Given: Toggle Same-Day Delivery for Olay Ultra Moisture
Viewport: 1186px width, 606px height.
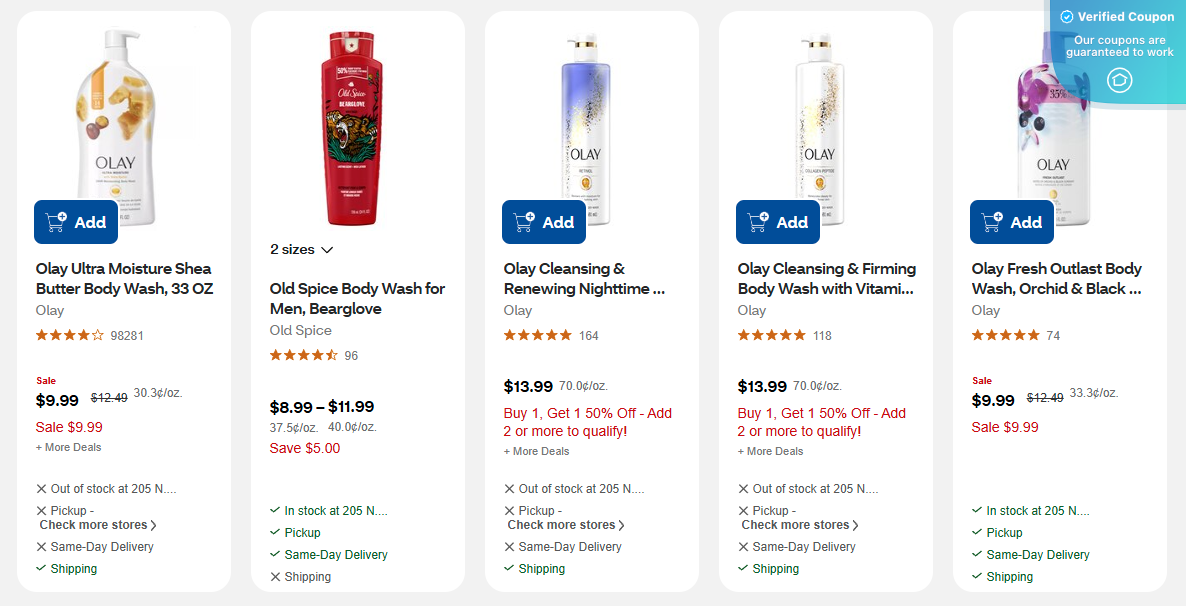Looking at the screenshot, I should [41, 546].
